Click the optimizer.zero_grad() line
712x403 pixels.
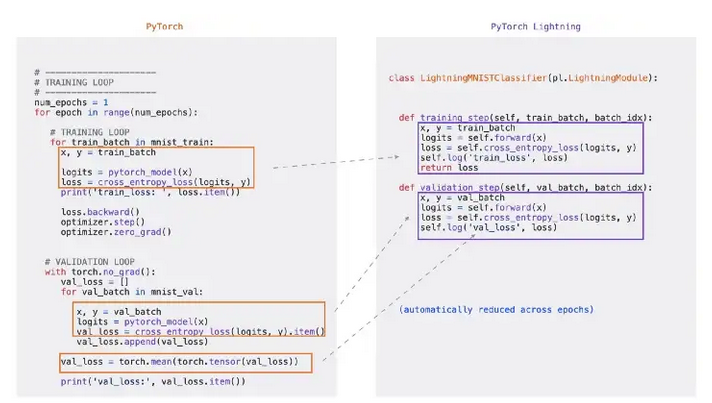pyautogui.click(x=116, y=232)
